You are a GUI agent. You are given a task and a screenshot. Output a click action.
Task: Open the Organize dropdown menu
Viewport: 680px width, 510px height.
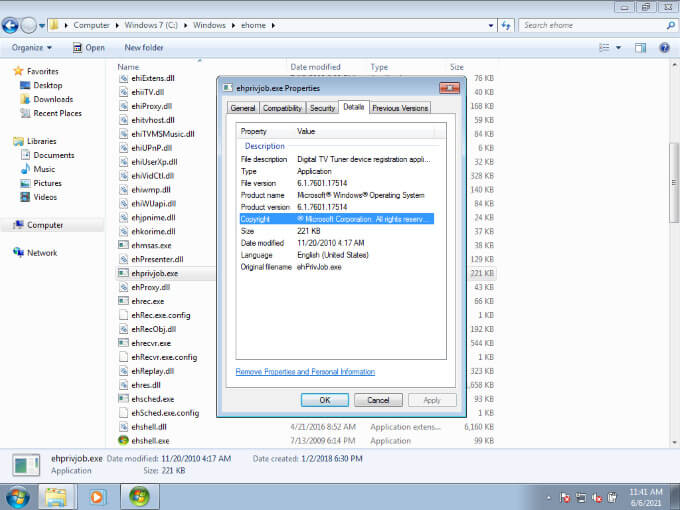[32, 48]
